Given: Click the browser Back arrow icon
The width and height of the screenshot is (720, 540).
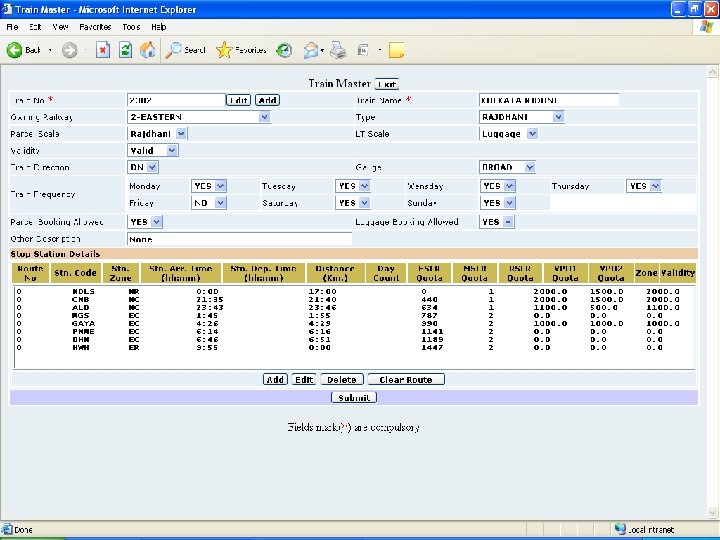Looking at the screenshot, I should 16,50.
